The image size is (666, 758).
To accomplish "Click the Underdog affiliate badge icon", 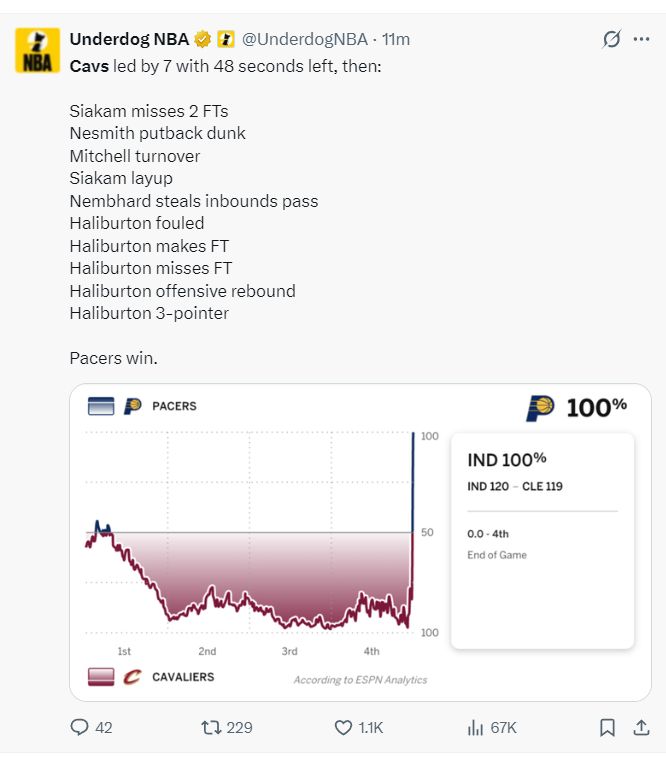I will pyautogui.click(x=226, y=39).
